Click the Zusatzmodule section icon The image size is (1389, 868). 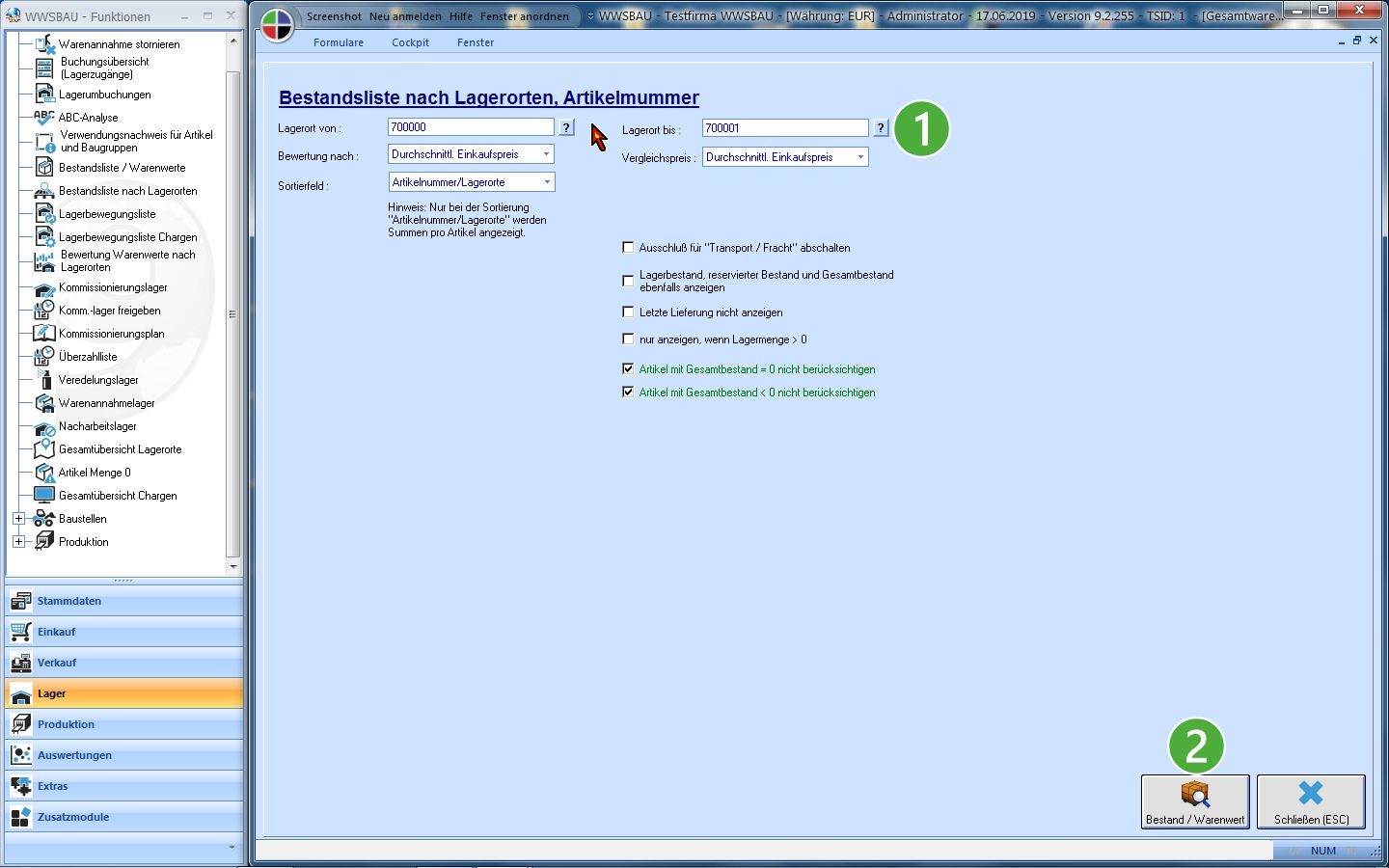[x=21, y=817]
